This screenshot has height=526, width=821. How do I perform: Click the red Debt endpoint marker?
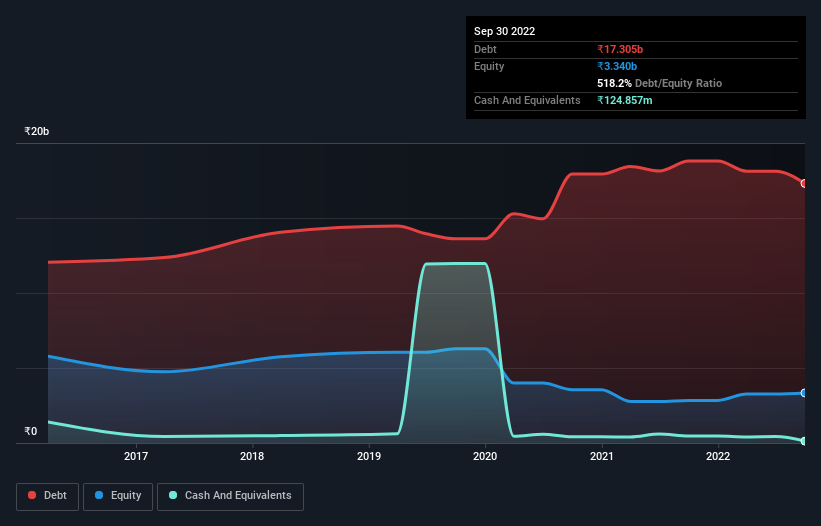click(804, 184)
